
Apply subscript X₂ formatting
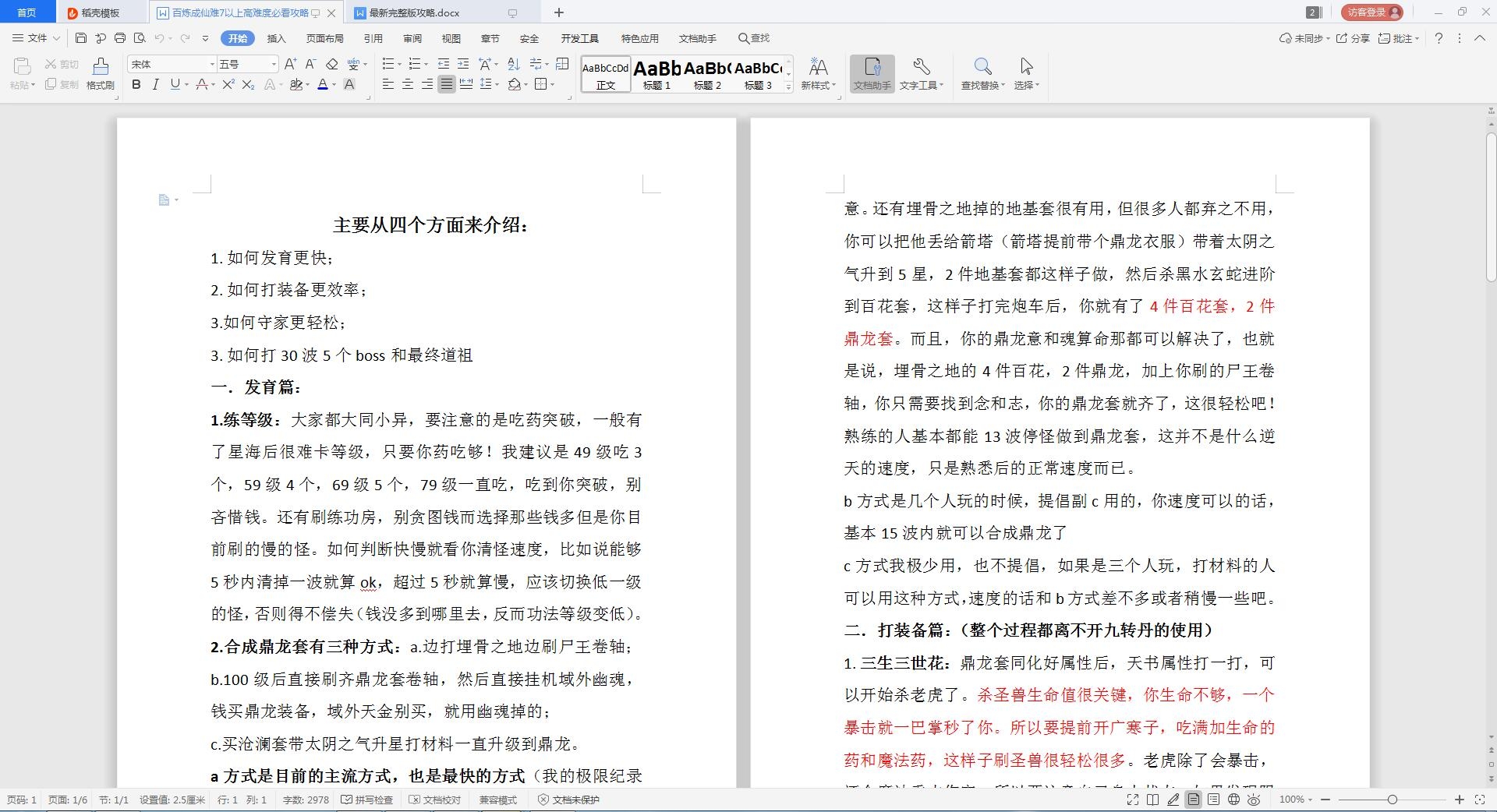pos(248,84)
